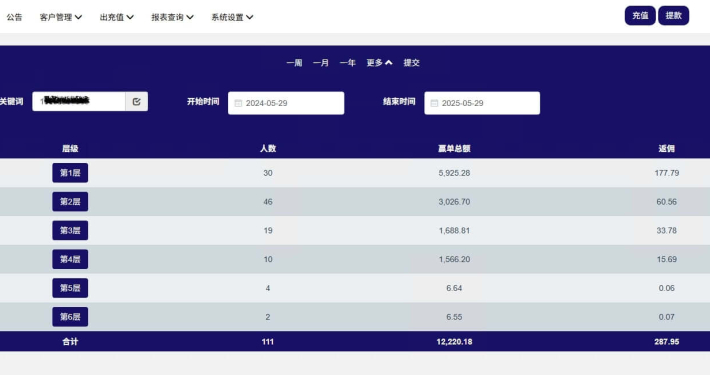Expand the 系统设置 dropdown menu
Image resolution: width=710 pixels, height=375 pixels.
[232, 17]
